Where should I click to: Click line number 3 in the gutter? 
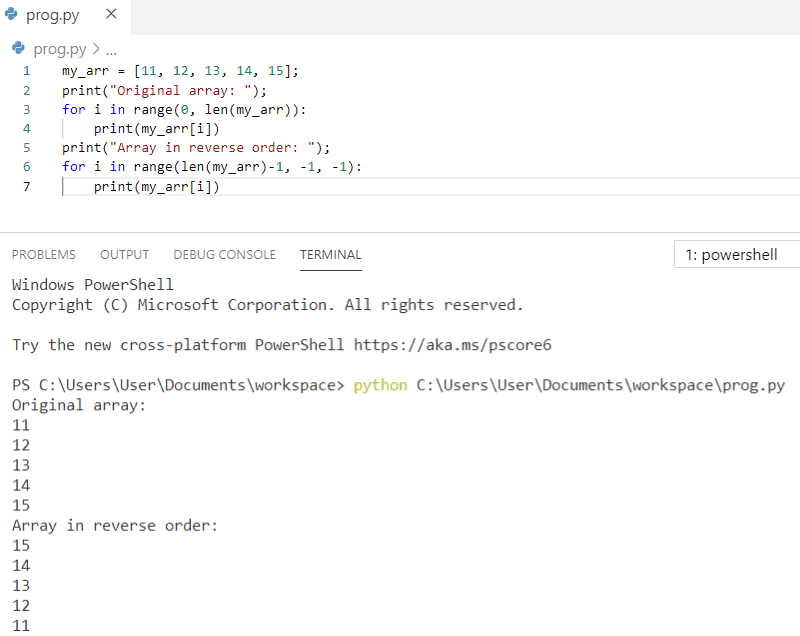[x=27, y=110]
